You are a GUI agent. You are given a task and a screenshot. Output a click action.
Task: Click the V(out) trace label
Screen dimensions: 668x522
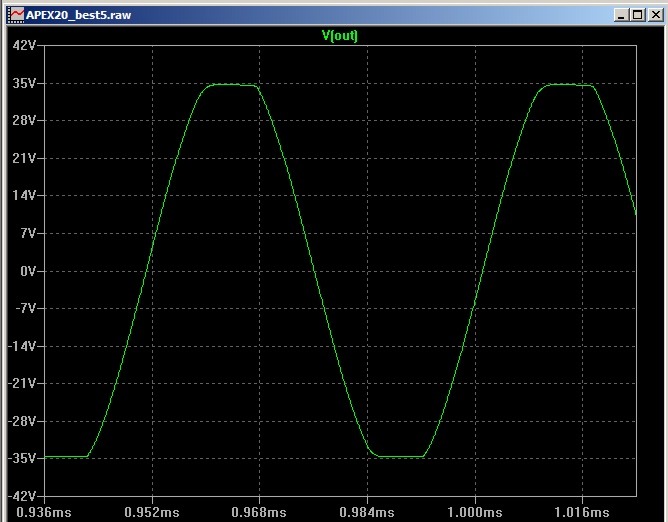click(340, 35)
